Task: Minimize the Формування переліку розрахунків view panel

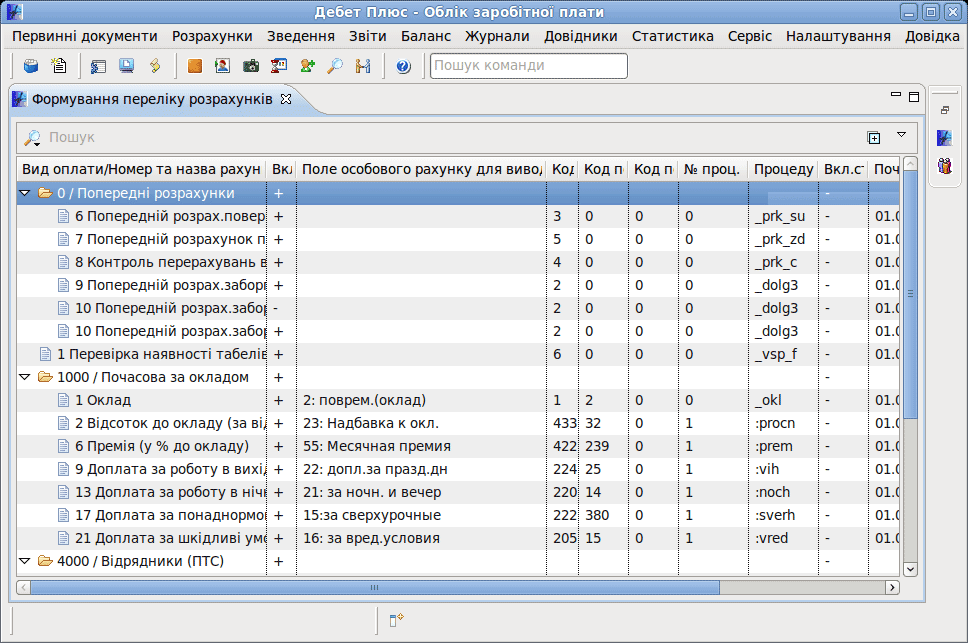Action: point(896,95)
